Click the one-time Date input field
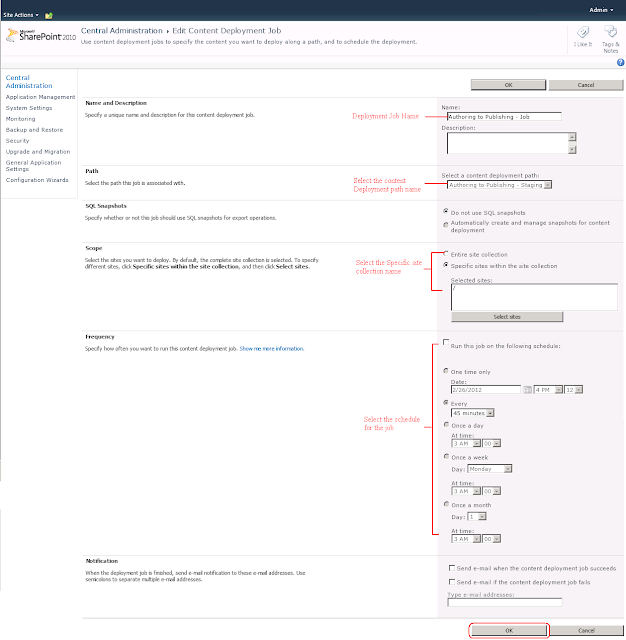This screenshot has width=626, height=640. pyautogui.click(x=486, y=390)
